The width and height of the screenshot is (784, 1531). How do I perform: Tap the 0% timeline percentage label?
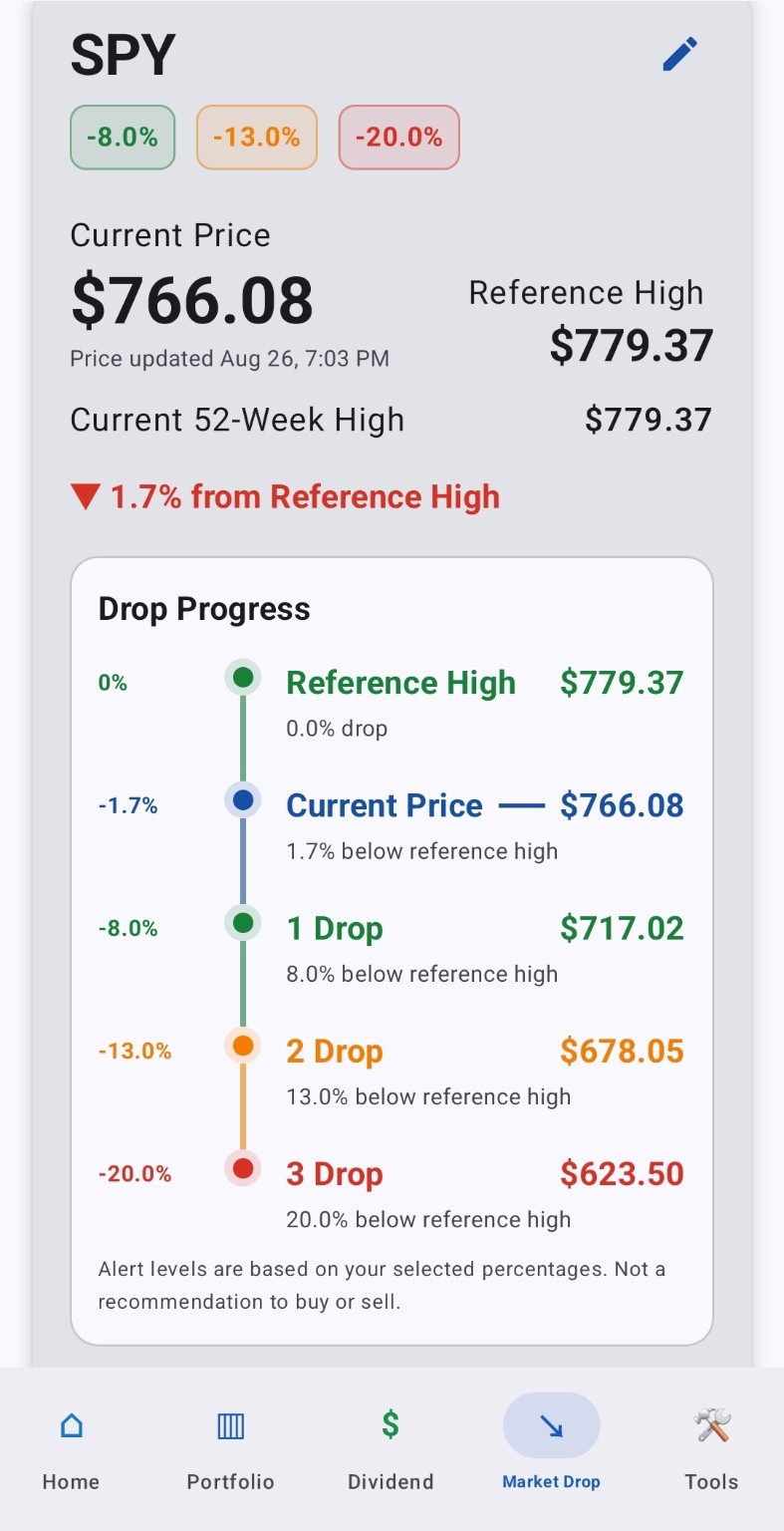click(113, 683)
